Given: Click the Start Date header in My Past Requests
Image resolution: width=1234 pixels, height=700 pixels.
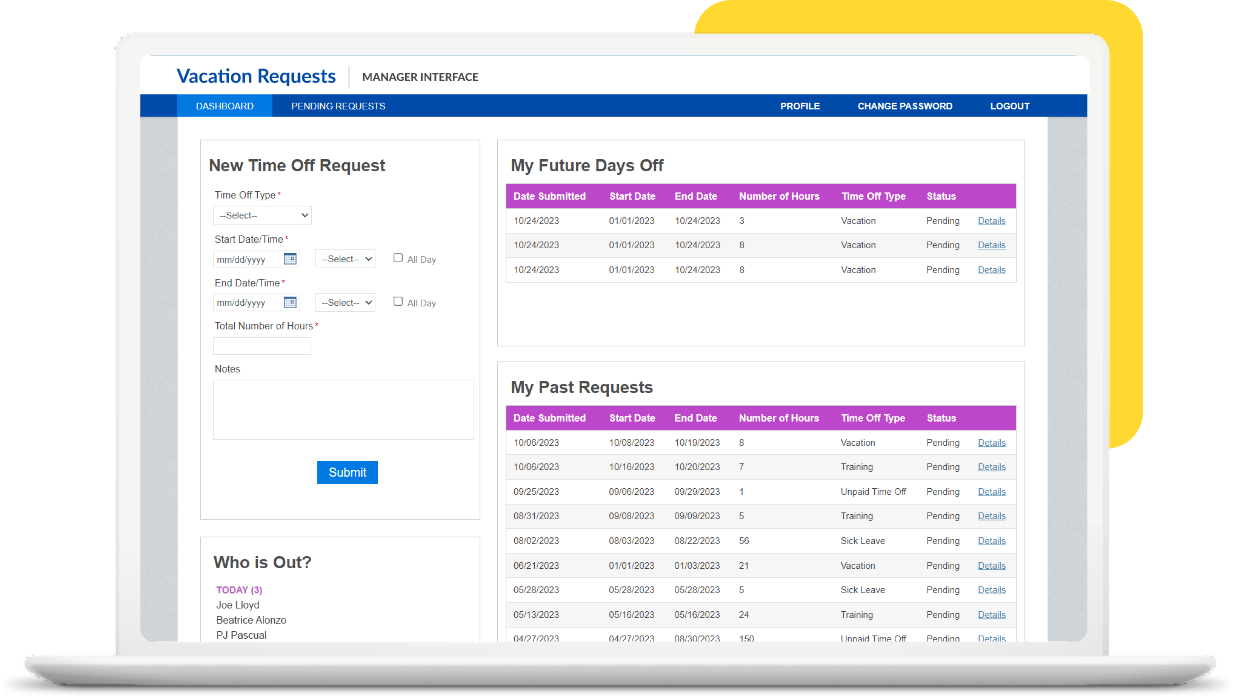Looking at the screenshot, I should [632, 418].
